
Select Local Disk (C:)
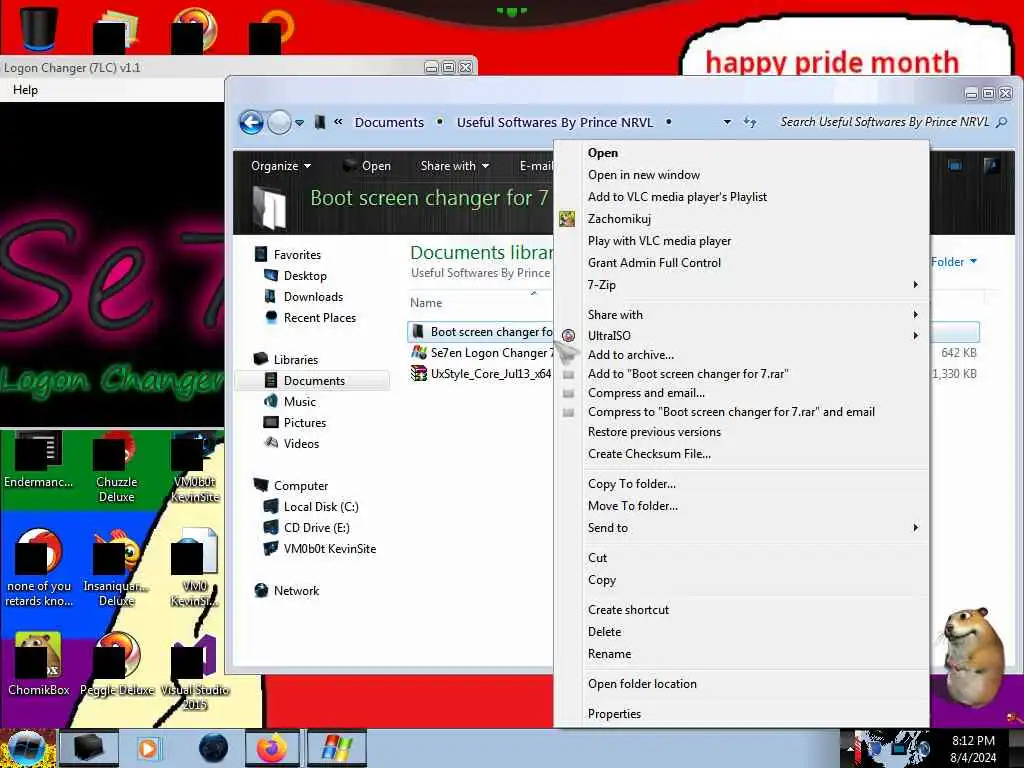[x=311, y=507]
